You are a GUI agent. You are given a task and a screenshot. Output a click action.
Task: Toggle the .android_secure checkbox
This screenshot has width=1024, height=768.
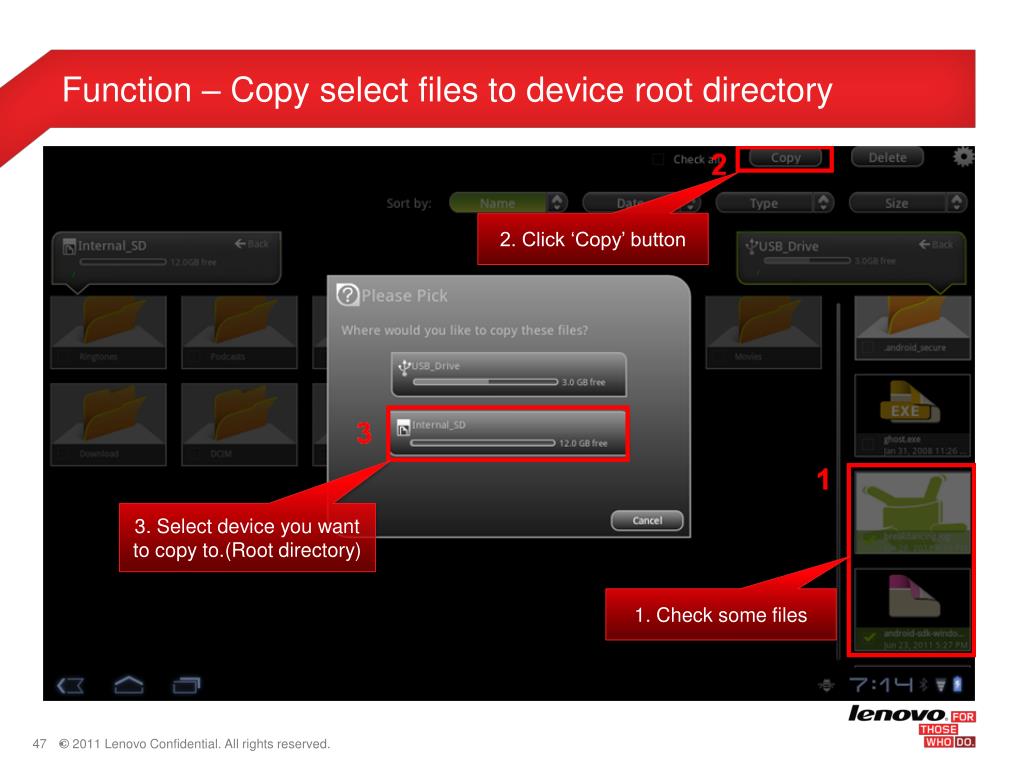[868, 348]
